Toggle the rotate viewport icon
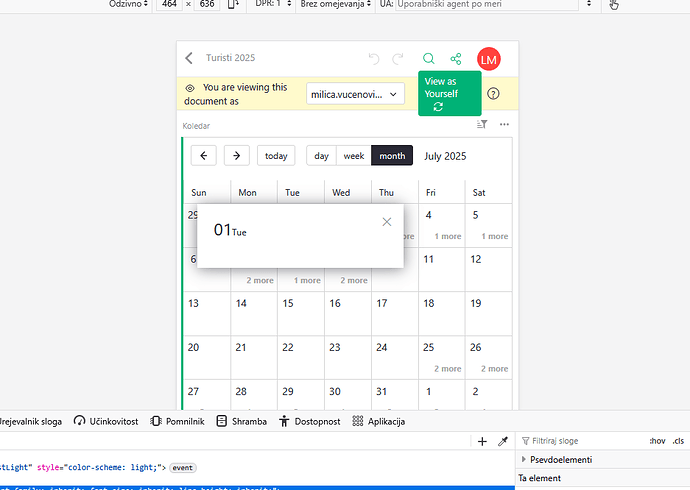Screen dimensions: 690x490 point(233,4)
